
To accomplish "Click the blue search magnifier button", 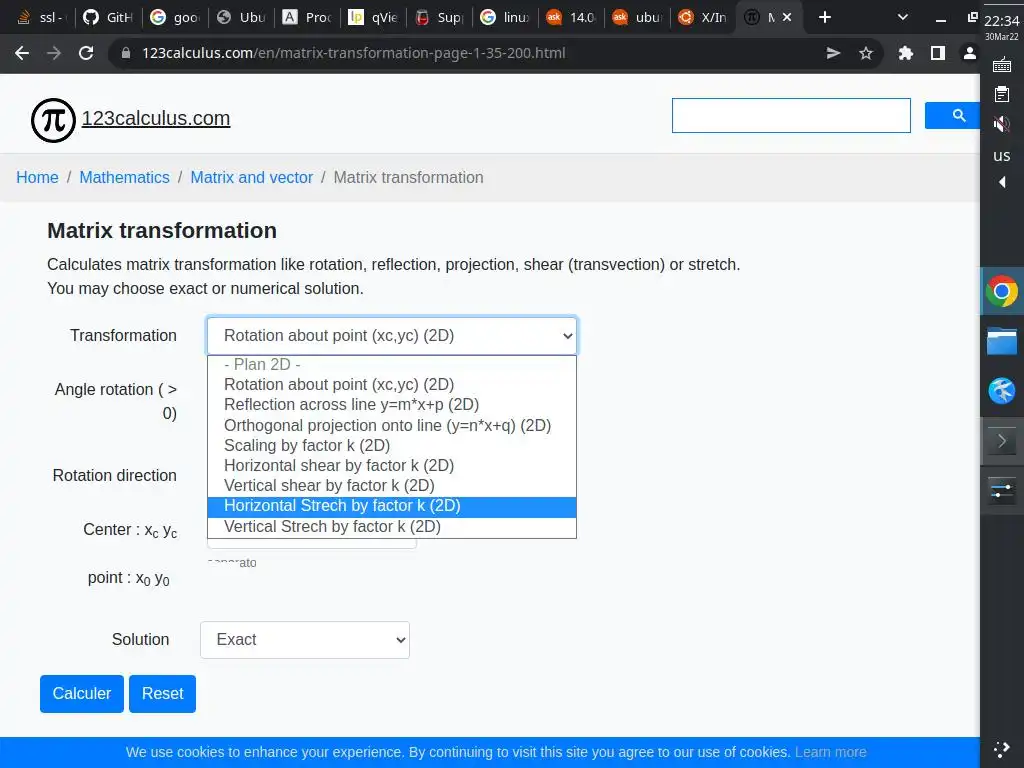I will (952, 116).
